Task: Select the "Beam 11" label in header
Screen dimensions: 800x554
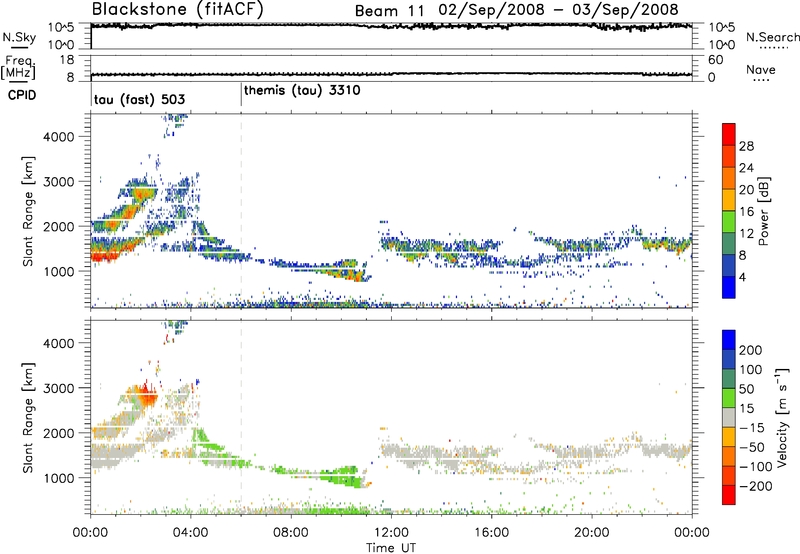Action: (389, 11)
